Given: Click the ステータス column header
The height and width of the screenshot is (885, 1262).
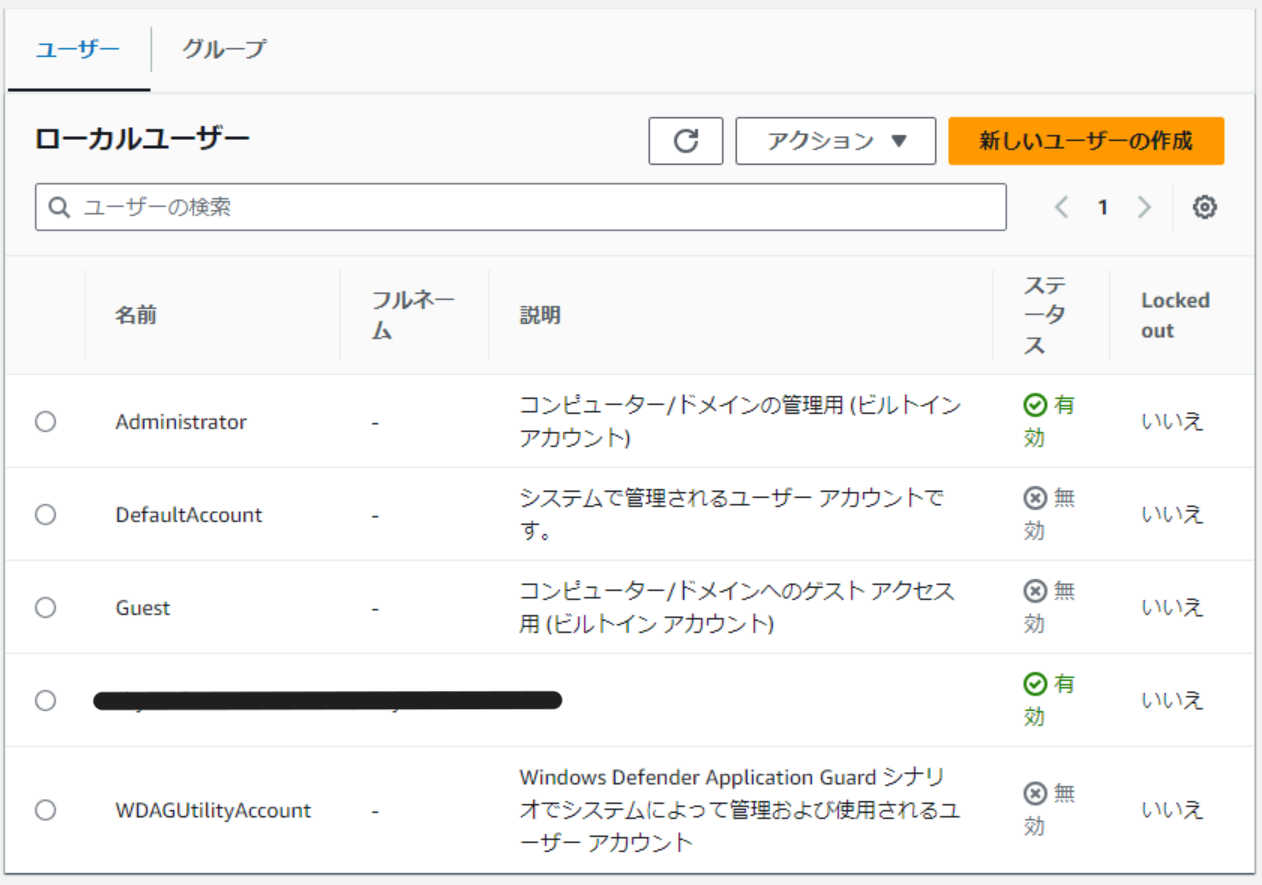Looking at the screenshot, I should pos(1045,315).
